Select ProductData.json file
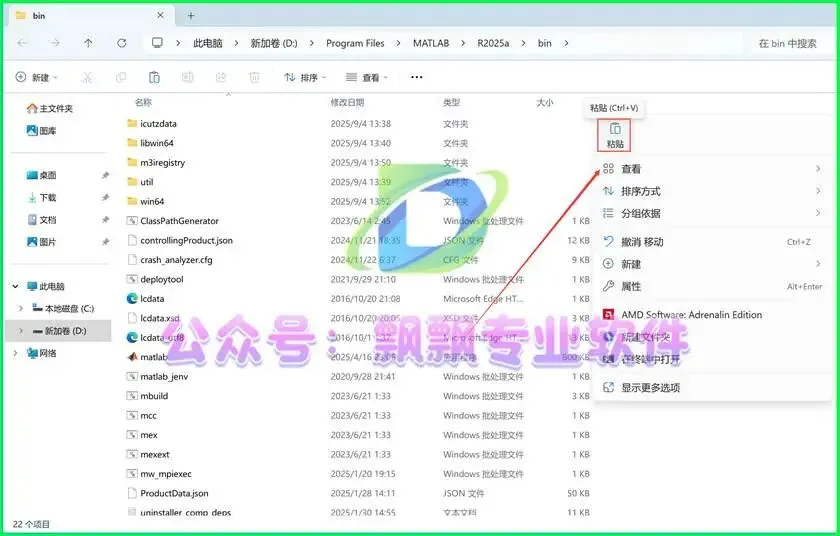This screenshot has height=536, width=840. click(167, 493)
